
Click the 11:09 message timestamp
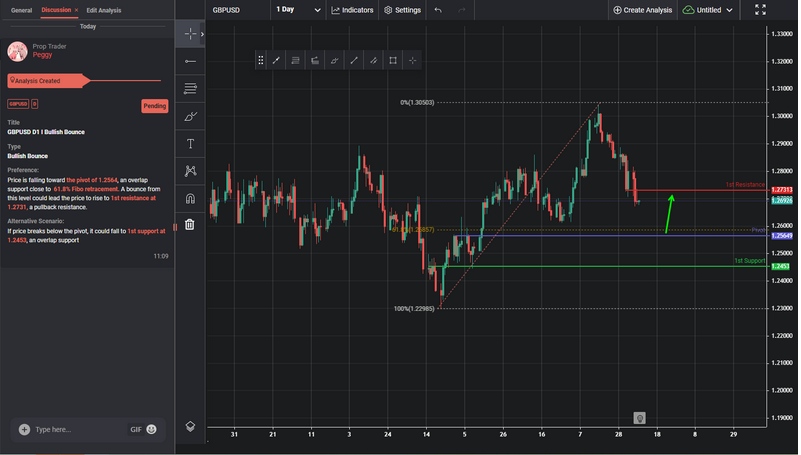coord(161,256)
